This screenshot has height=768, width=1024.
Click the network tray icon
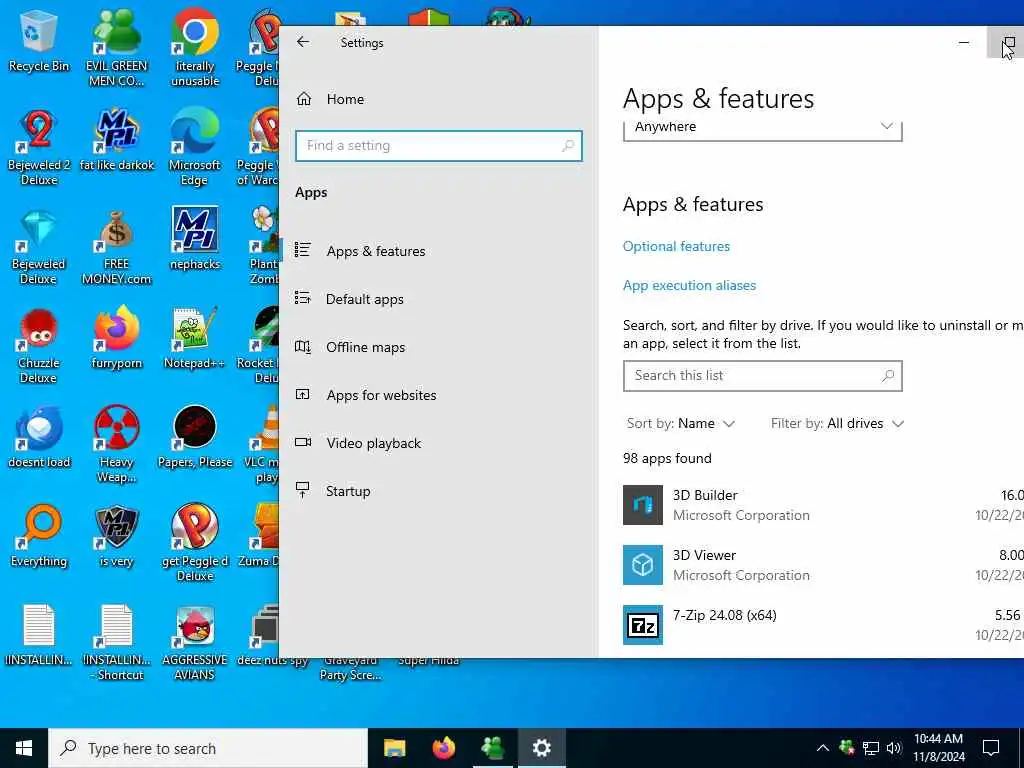coord(871,748)
